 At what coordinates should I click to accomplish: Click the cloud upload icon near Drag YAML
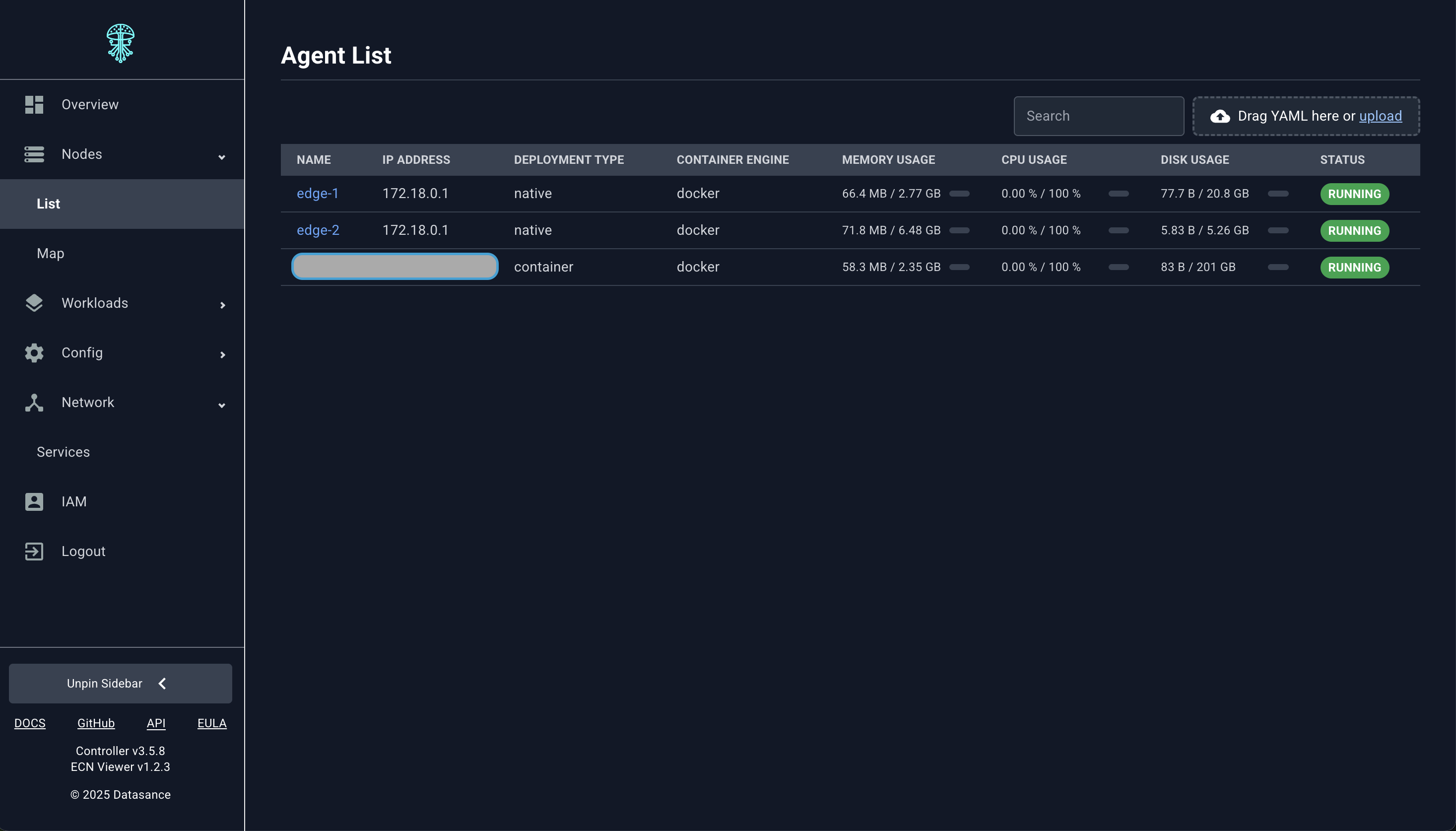pyautogui.click(x=1219, y=116)
